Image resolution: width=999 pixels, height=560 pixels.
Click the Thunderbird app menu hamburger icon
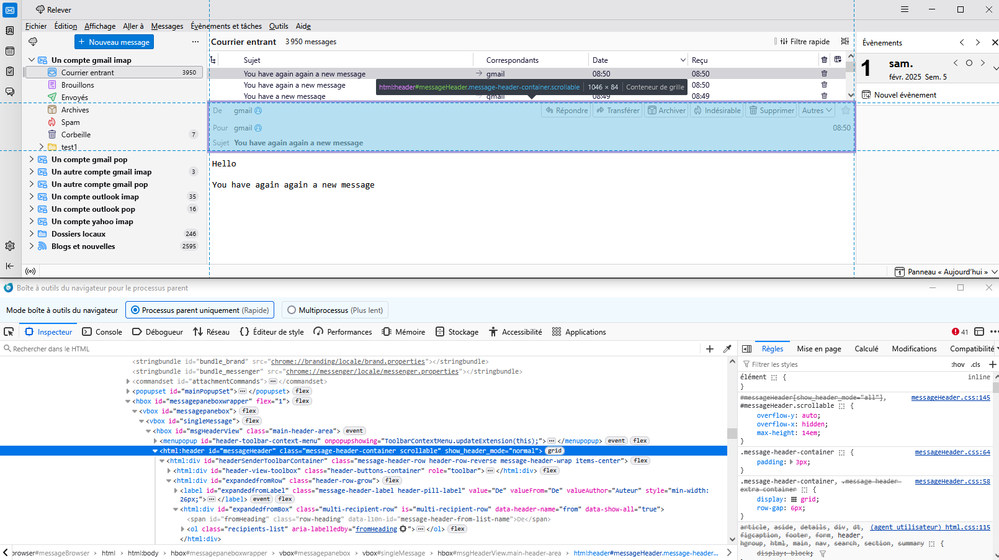coord(904,10)
